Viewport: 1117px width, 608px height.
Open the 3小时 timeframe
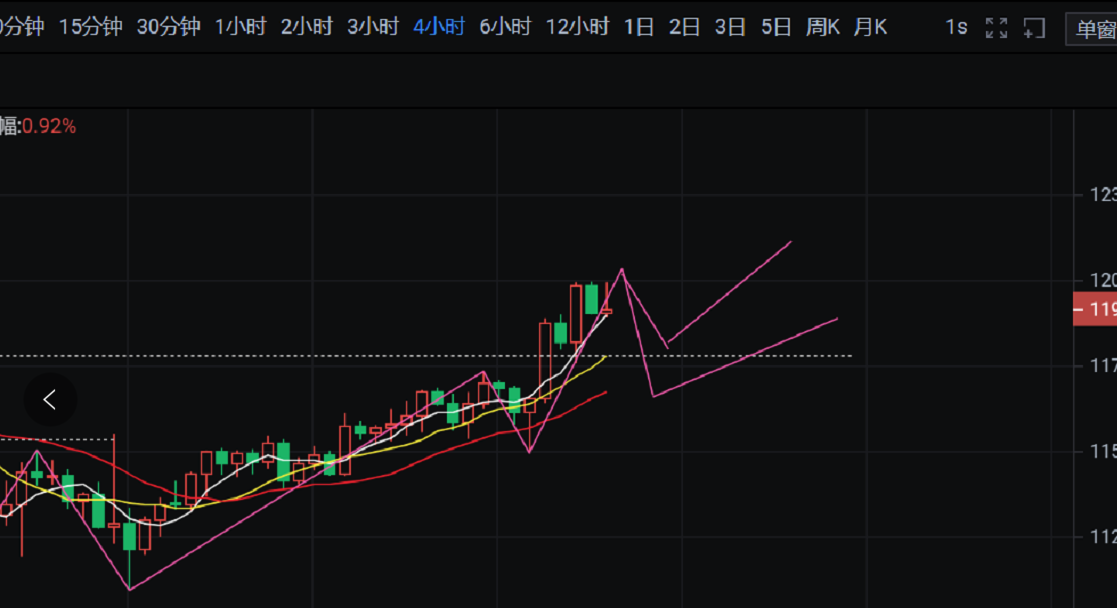[373, 27]
